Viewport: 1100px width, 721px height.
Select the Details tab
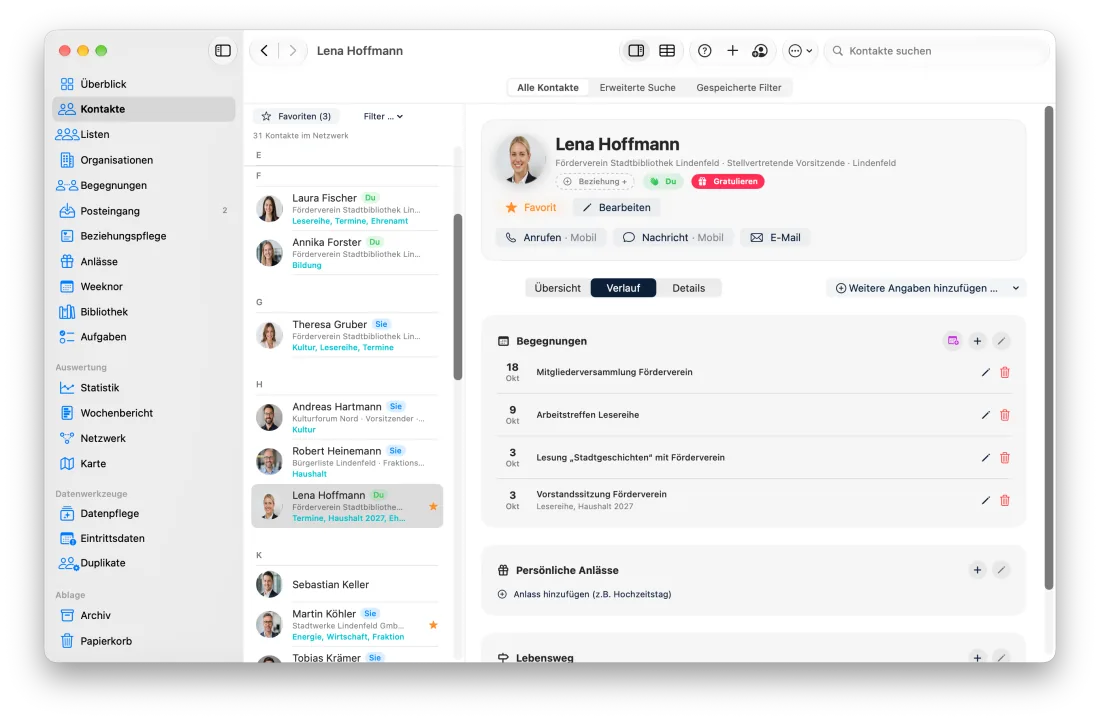click(689, 288)
